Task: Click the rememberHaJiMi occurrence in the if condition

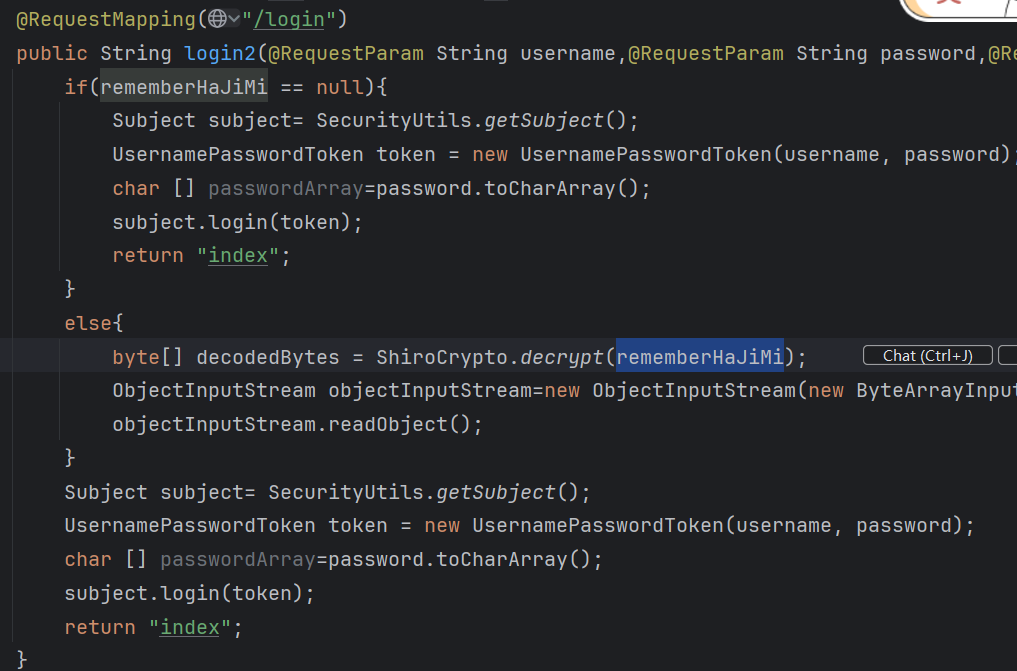Action: coord(183,86)
